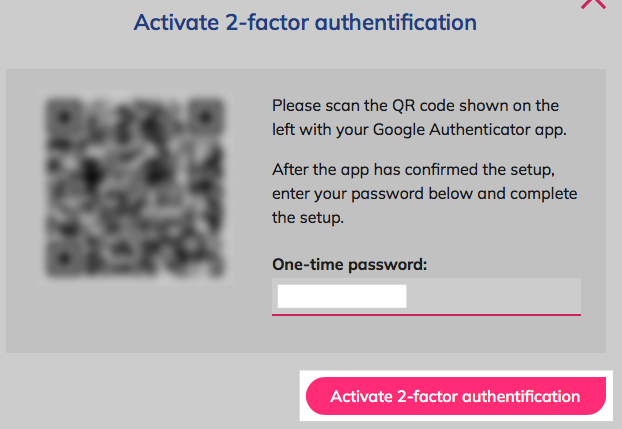Screen dimensions: 622x429
Task: Click the final "the setup." text line
Action: click(x=308, y=218)
